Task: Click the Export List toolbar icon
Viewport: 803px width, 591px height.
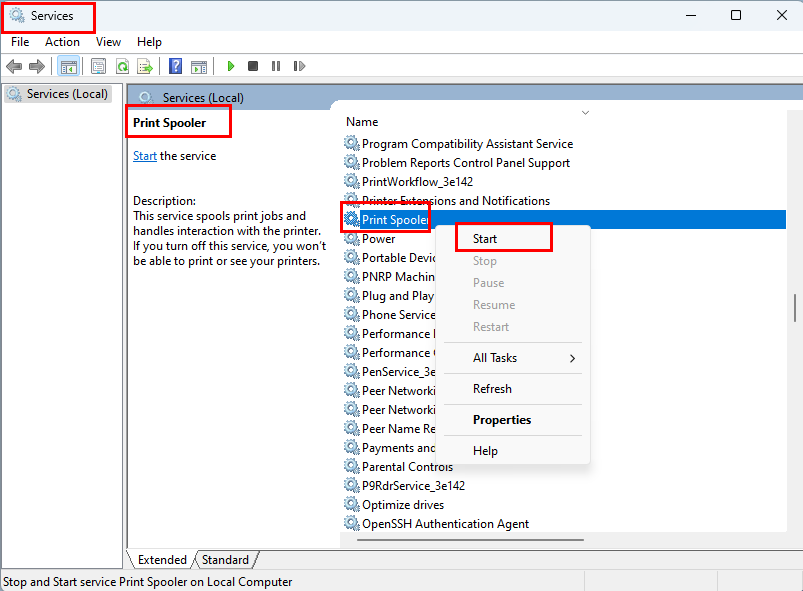Action: (x=145, y=66)
